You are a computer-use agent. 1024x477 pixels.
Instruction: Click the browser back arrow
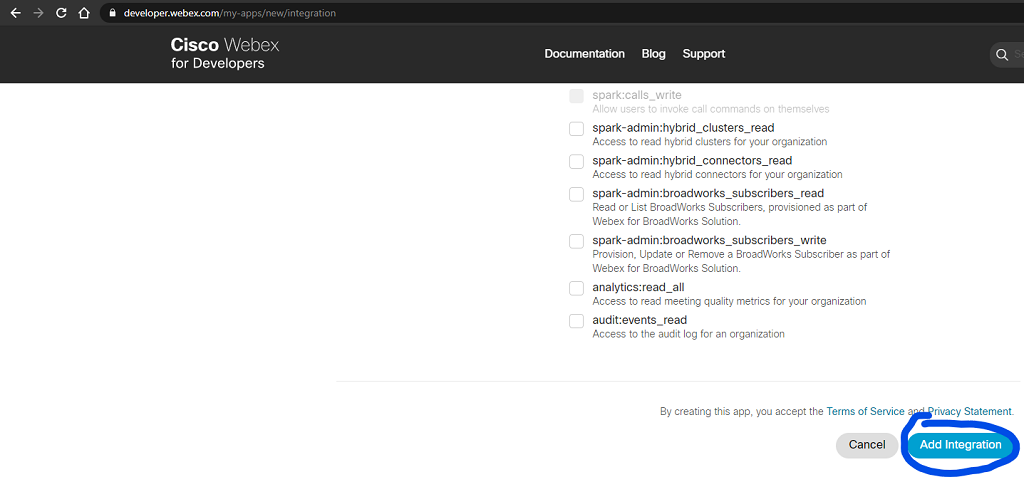tap(15, 13)
